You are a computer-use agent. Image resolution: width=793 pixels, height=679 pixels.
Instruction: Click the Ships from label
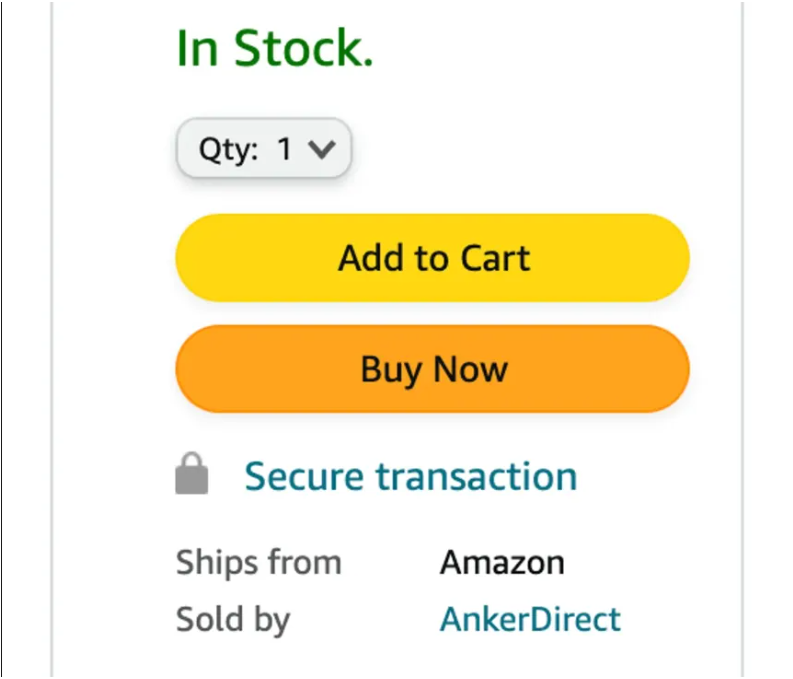tap(258, 562)
